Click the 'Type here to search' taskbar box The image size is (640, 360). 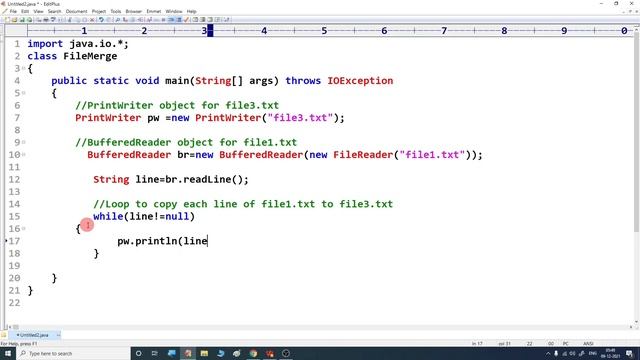click(x=73, y=353)
